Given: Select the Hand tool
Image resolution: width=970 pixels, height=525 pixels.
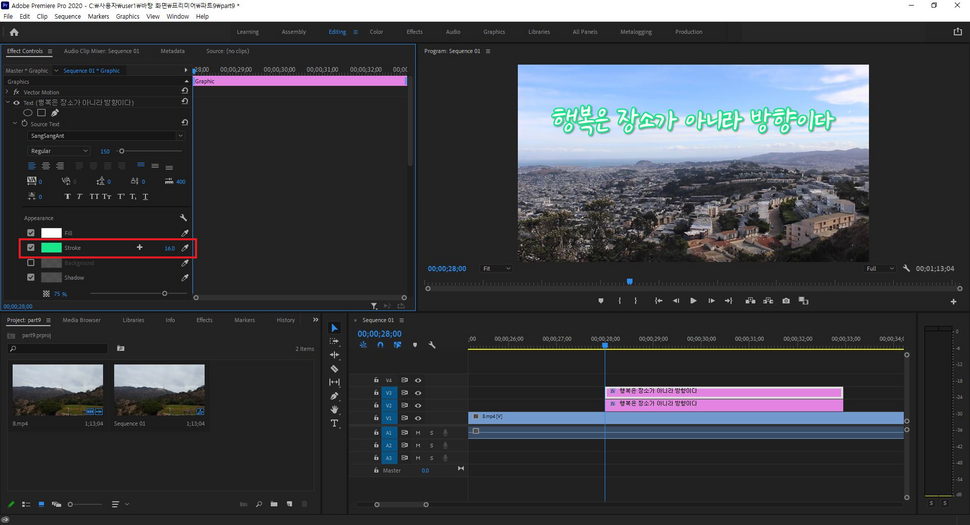Looking at the screenshot, I should [x=335, y=409].
